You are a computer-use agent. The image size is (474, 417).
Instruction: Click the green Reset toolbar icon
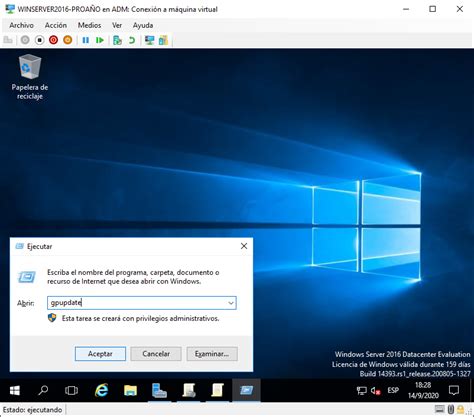click(100, 40)
